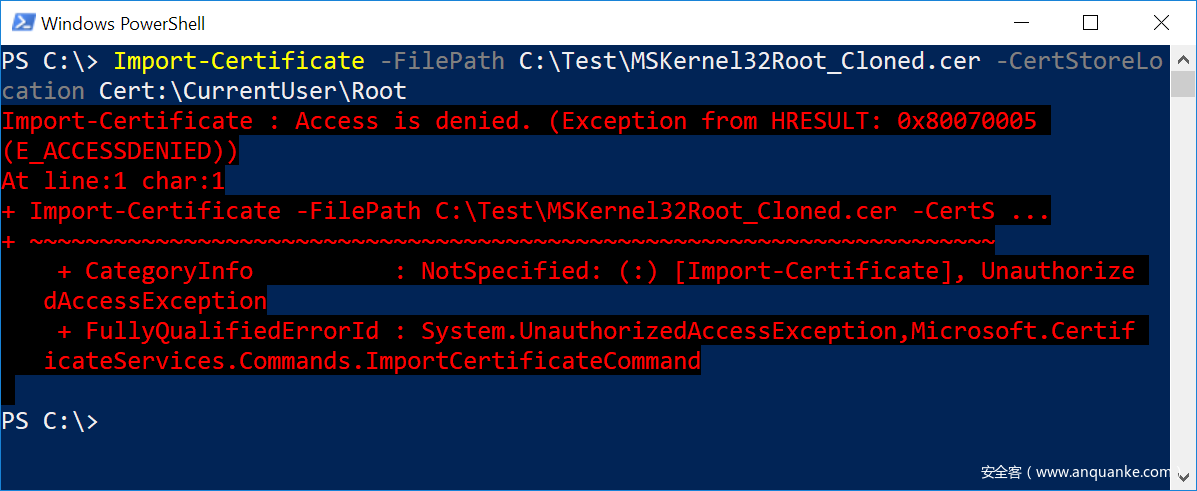
Task: Click the FullyQualifiedErrorId label
Action: point(217,331)
